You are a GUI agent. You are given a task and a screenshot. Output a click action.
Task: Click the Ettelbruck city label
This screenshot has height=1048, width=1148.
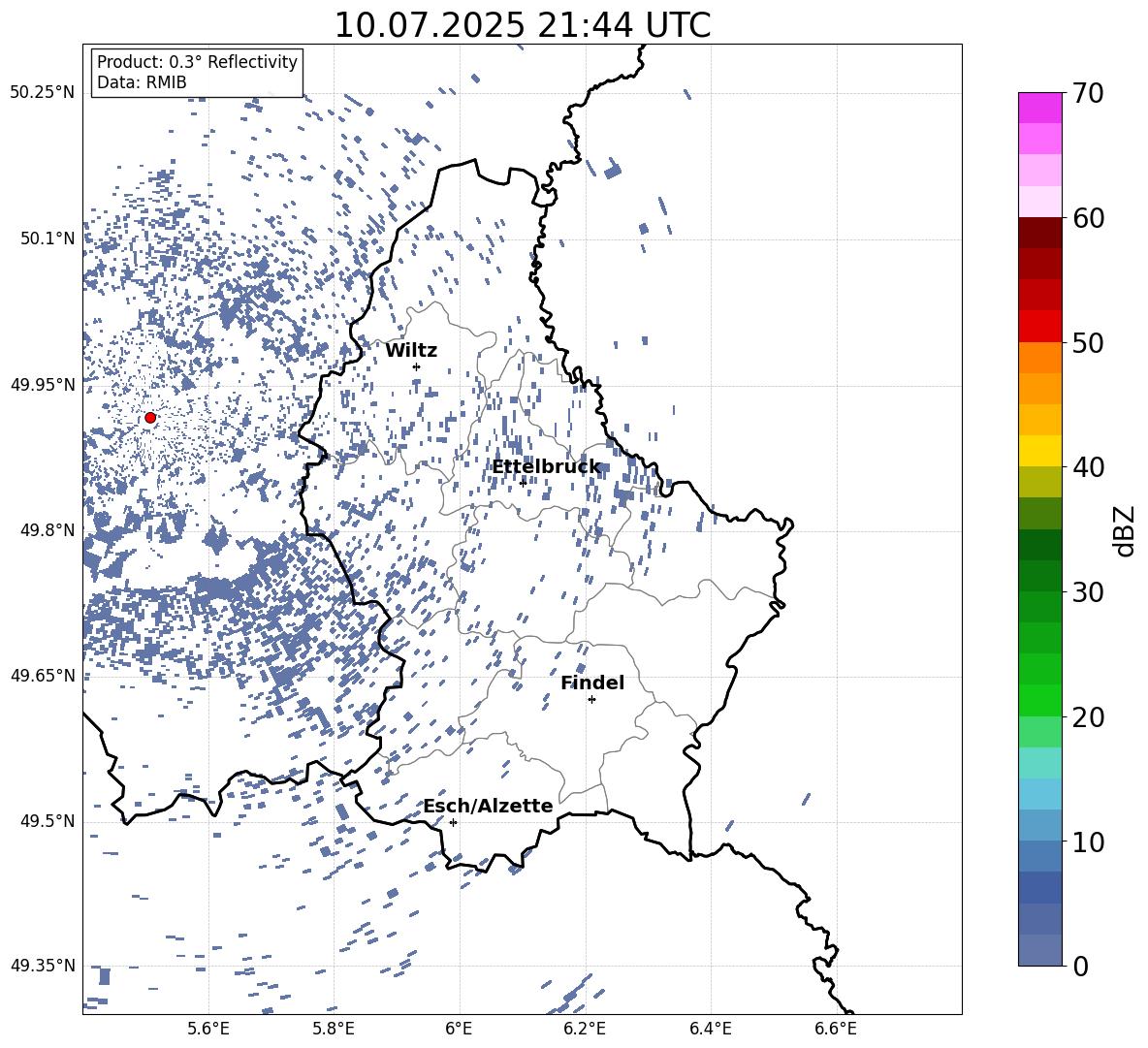[546, 467]
